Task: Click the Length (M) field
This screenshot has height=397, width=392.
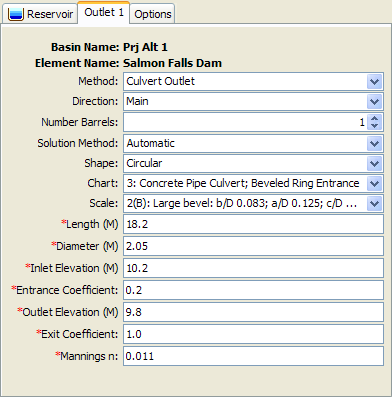Action: [x=253, y=224]
